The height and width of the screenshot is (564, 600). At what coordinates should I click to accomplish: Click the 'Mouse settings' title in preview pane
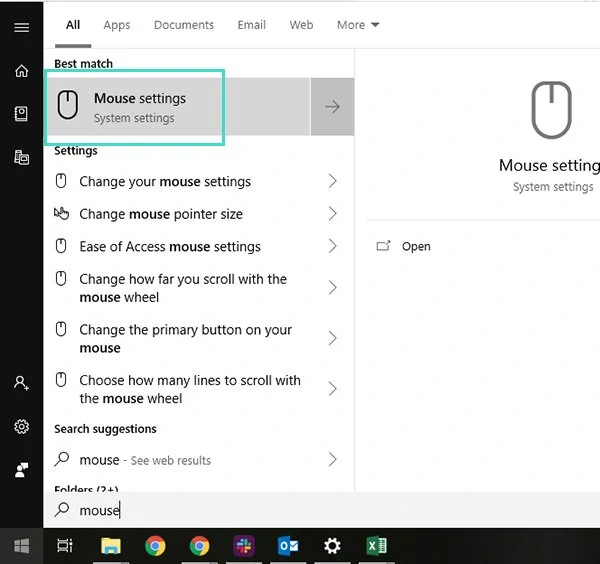549,165
